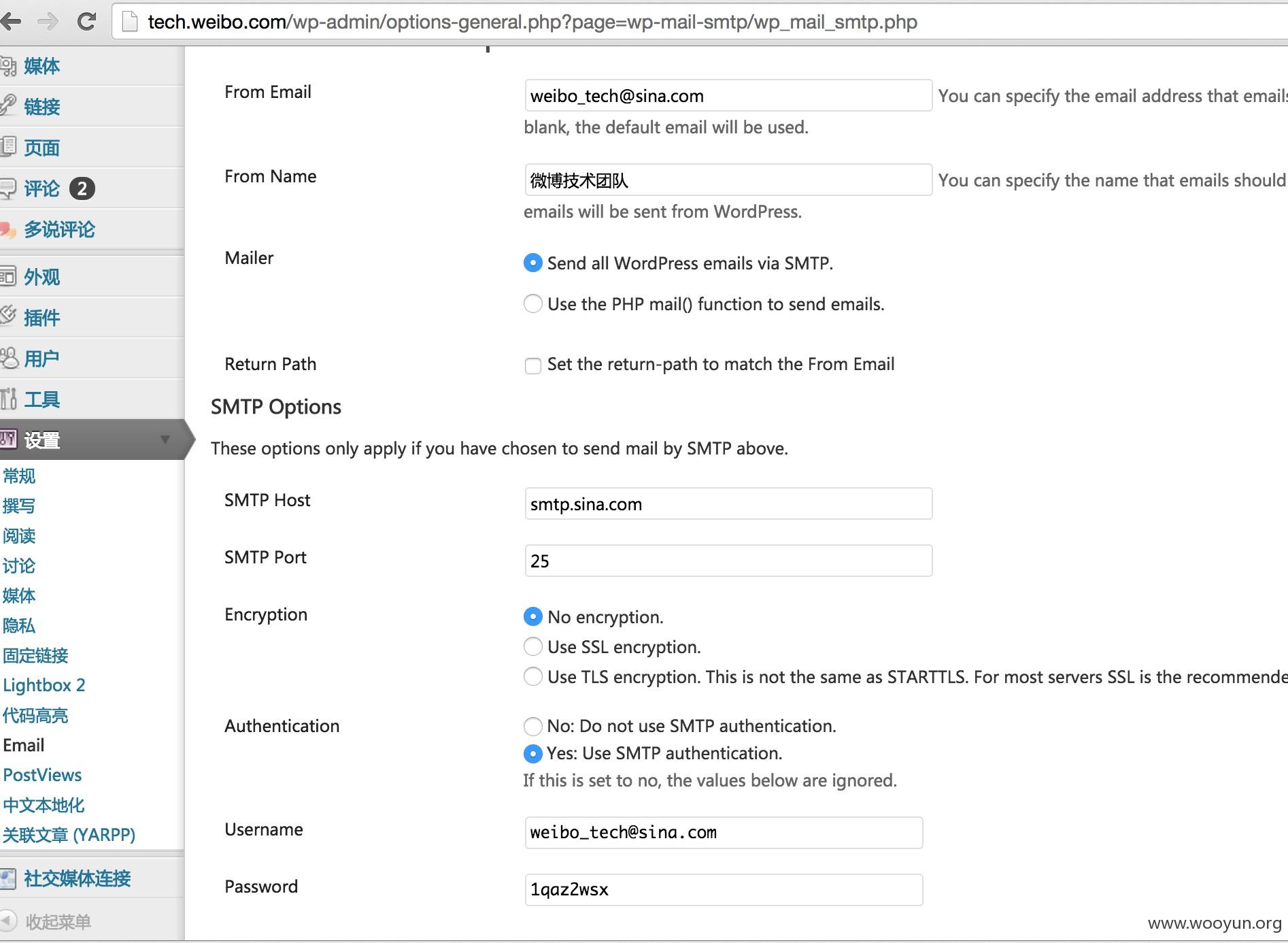Open Lightbox 2 settings
The image size is (1288, 943).
point(44,685)
